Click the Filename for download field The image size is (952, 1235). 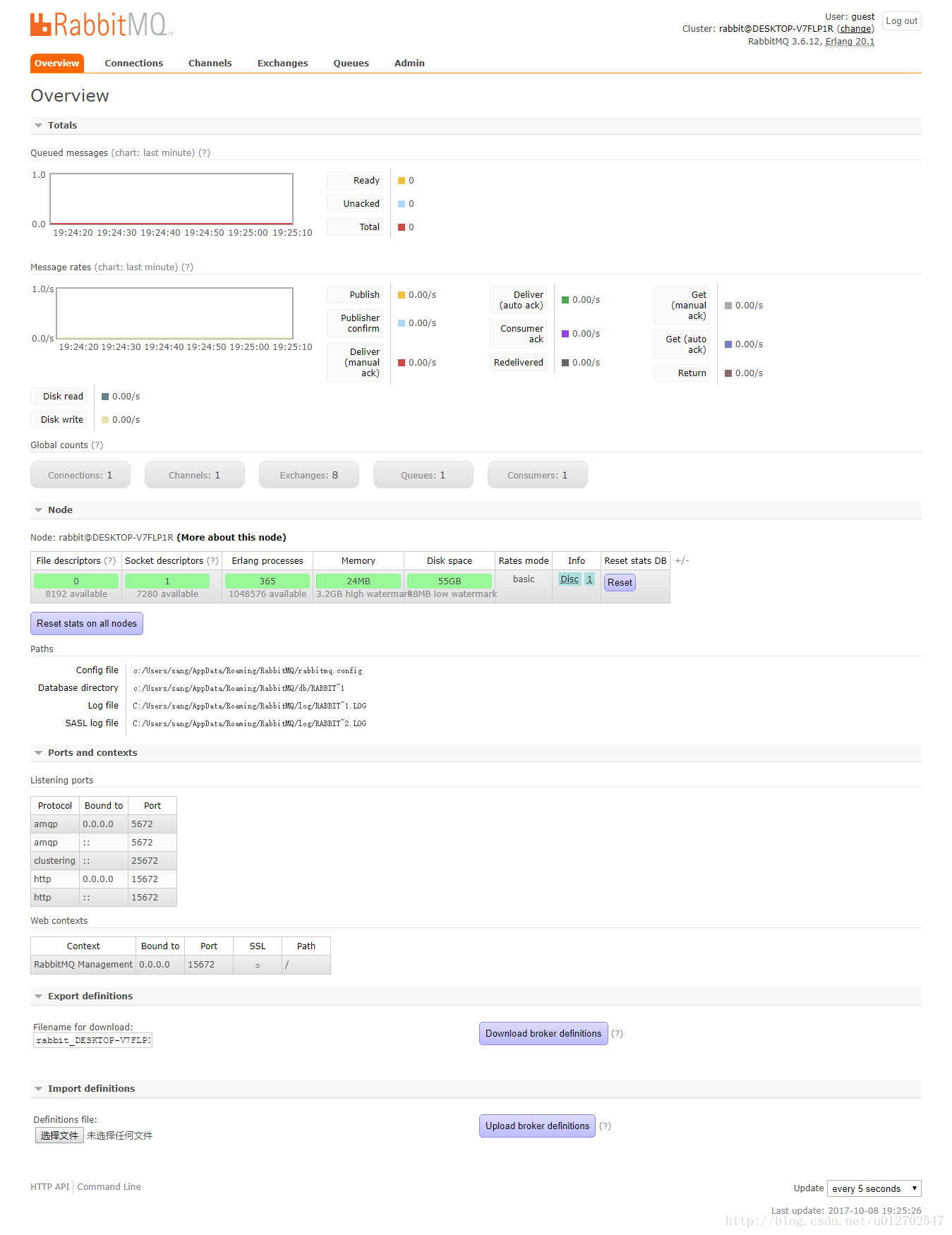92,1040
